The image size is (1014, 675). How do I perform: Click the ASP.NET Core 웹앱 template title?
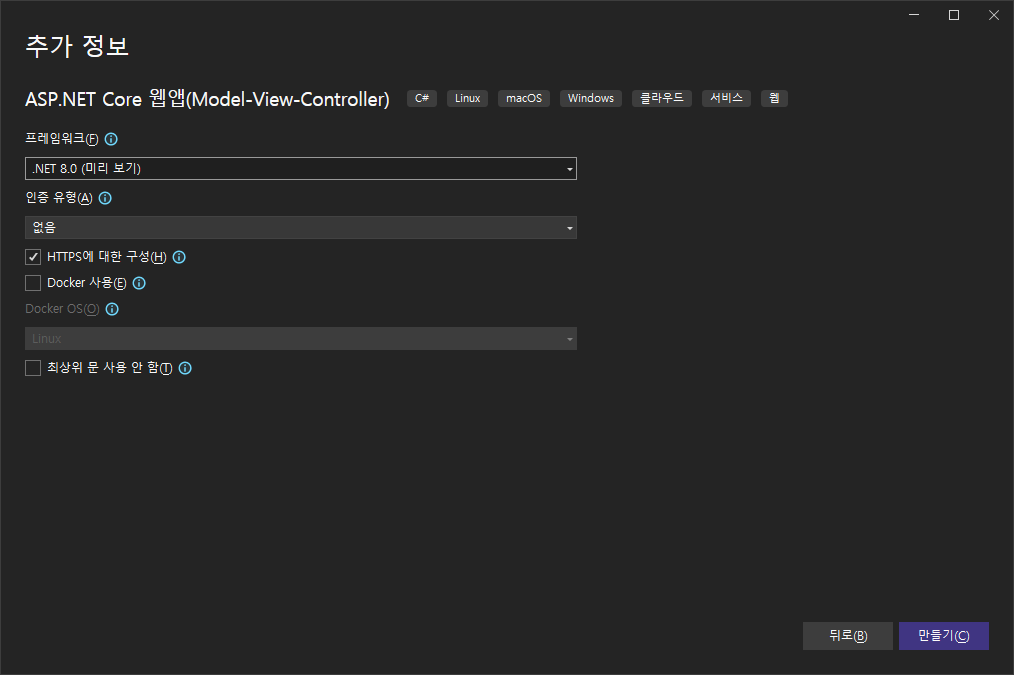click(x=207, y=98)
